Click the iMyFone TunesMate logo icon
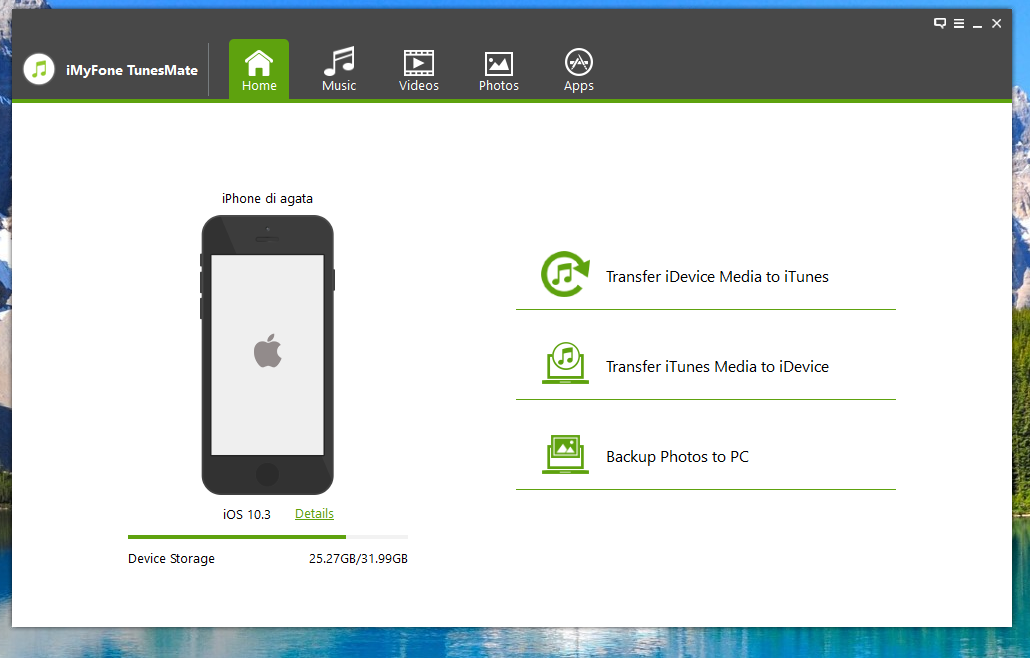The image size is (1030, 658). pos(39,69)
